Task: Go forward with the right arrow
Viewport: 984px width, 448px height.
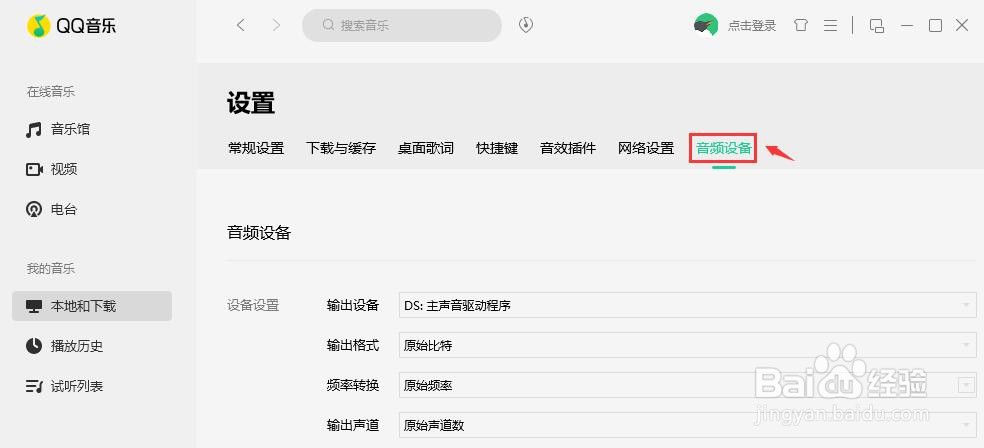Action: click(276, 25)
